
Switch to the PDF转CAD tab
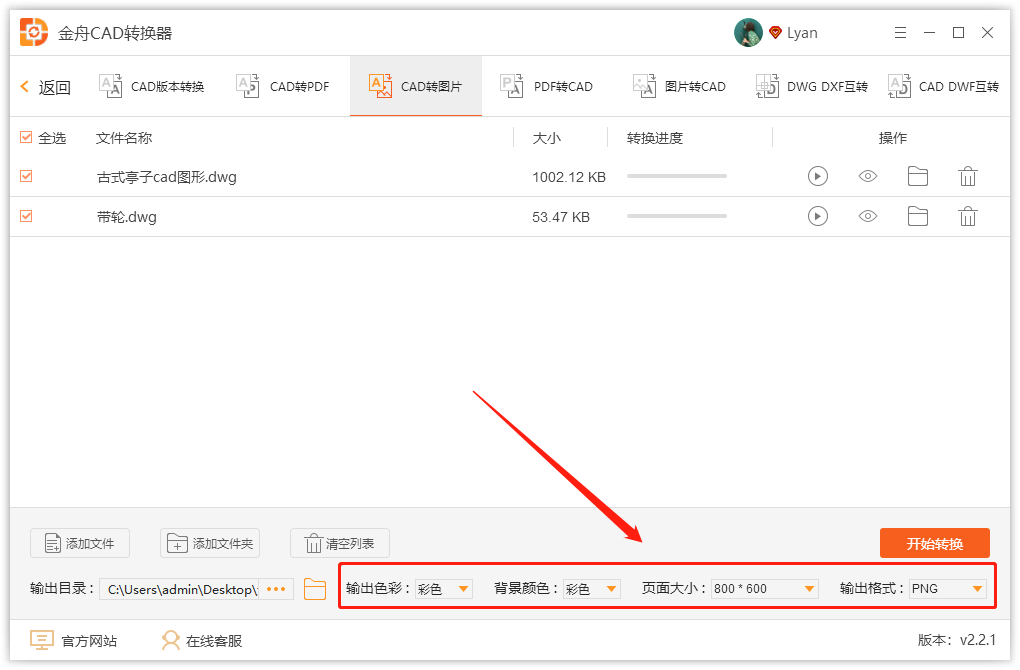coord(548,86)
